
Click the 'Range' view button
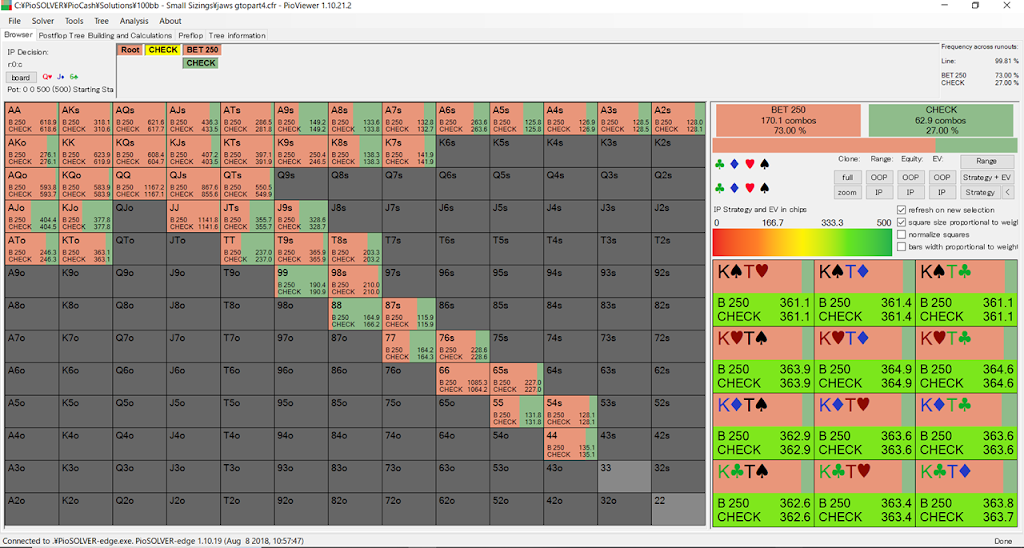point(987,161)
